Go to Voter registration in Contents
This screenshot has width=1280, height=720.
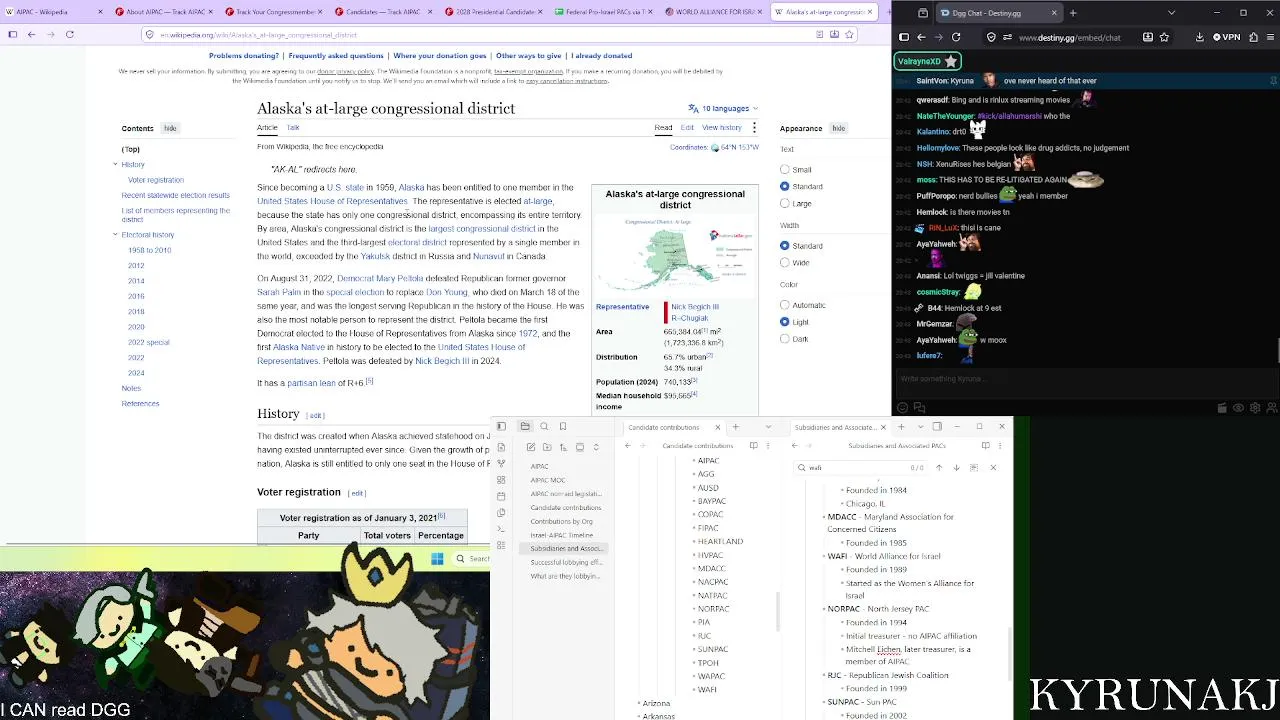click(x=156, y=180)
